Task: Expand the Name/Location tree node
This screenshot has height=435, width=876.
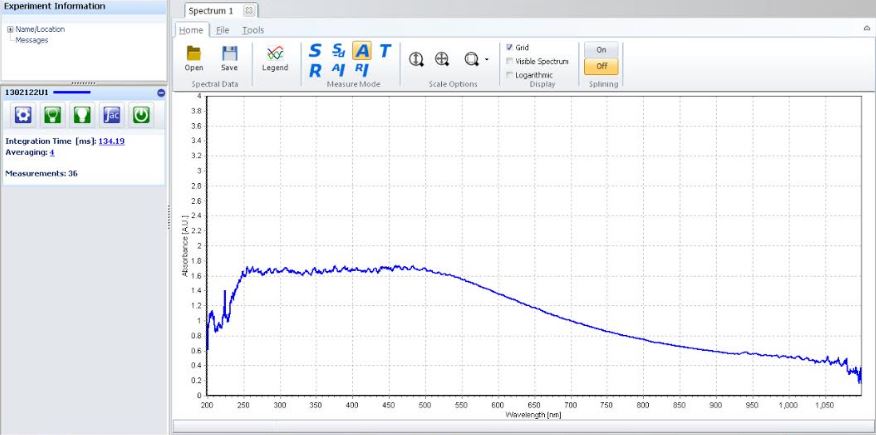Action: [x=10, y=29]
